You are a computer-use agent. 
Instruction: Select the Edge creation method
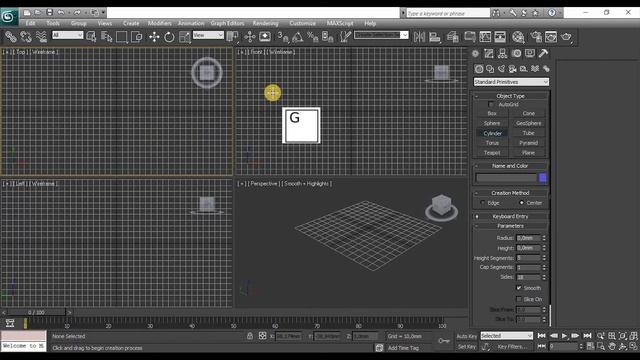(x=483, y=203)
